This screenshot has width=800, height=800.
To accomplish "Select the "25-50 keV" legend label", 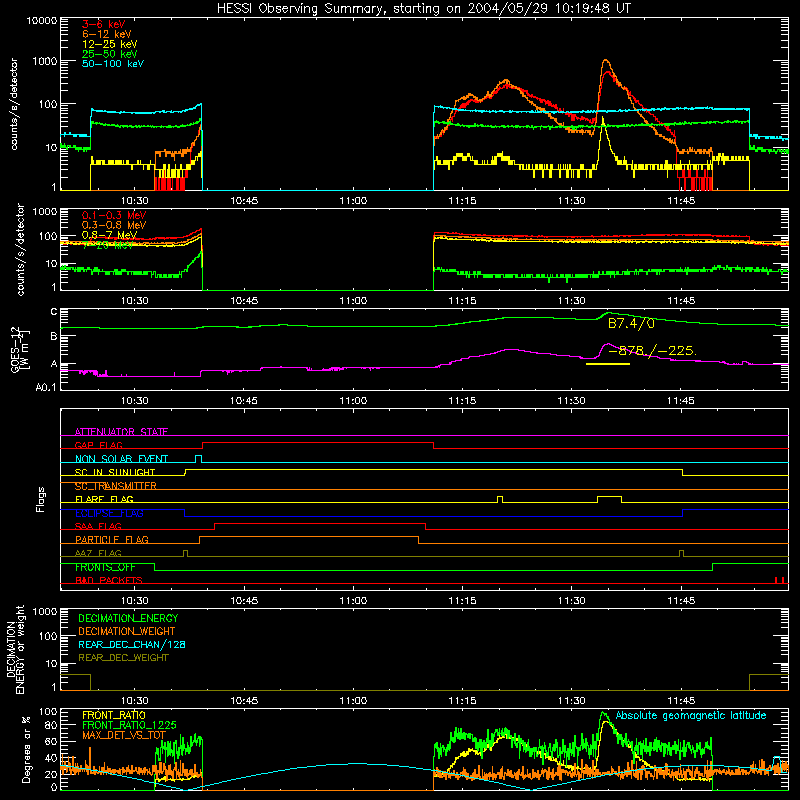I will [x=110, y=54].
